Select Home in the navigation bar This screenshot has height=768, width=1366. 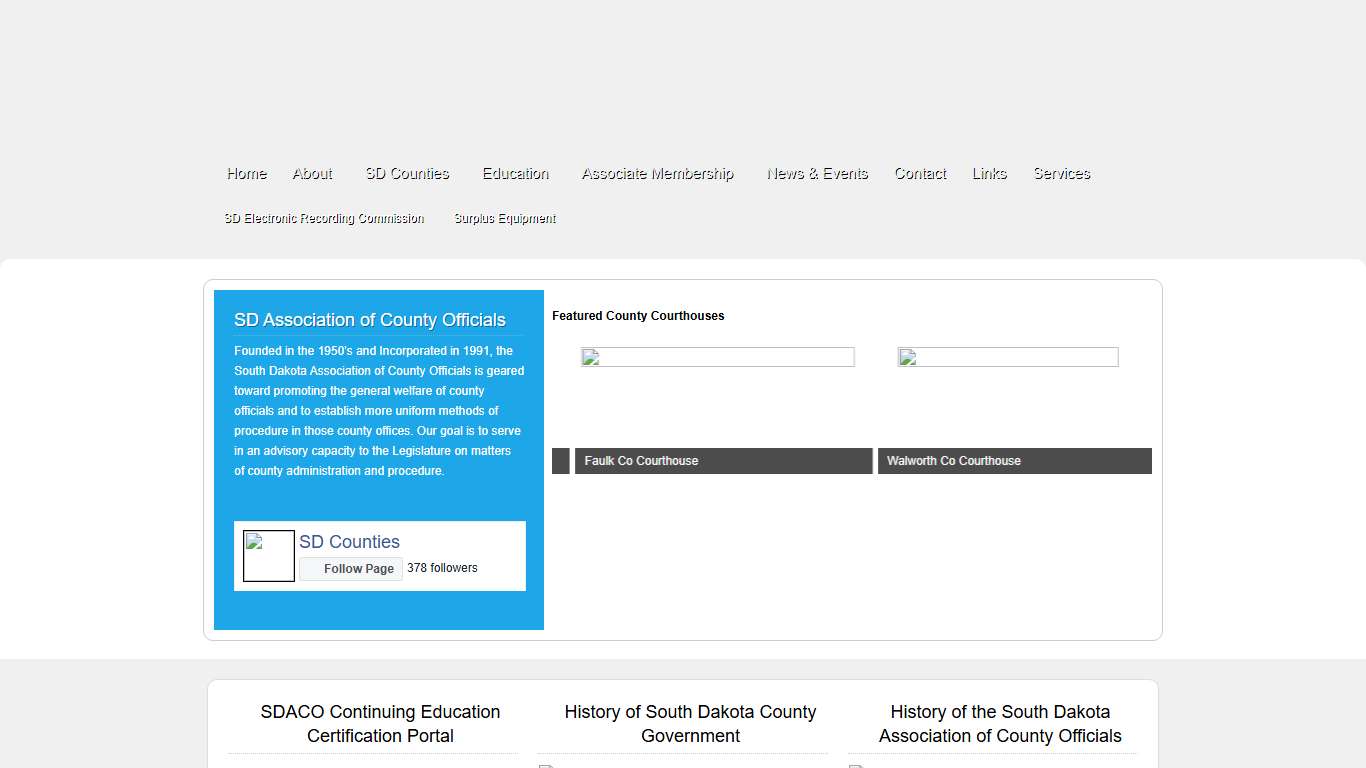coord(246,173)
